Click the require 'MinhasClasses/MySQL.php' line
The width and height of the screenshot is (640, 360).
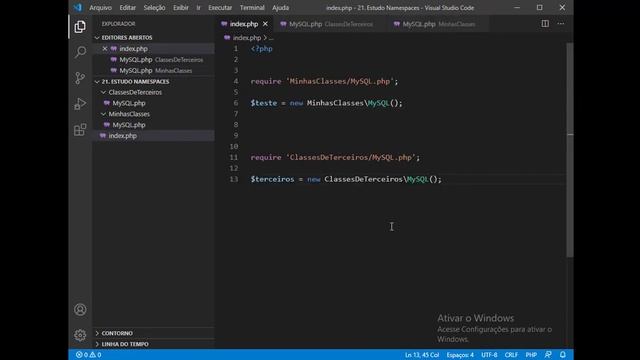pos(324,82)
